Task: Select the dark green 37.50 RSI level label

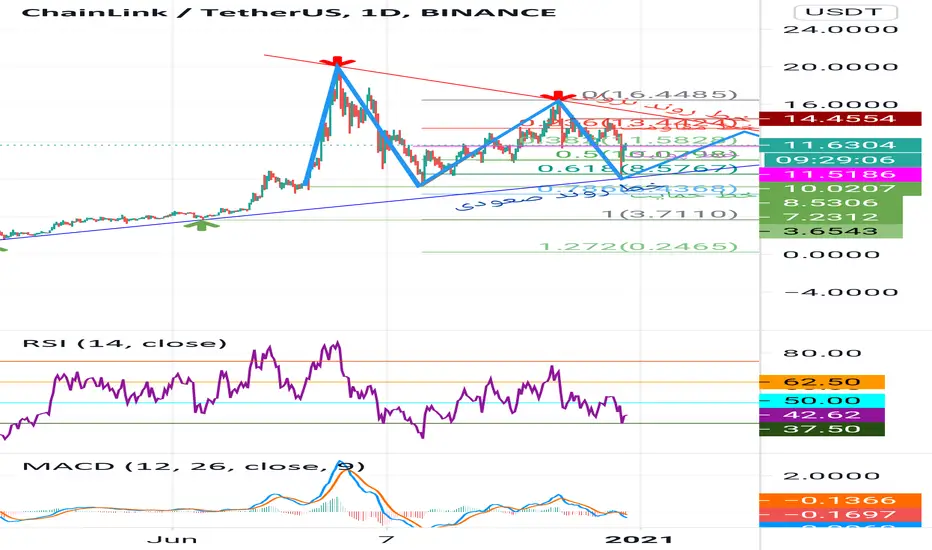Action: (822, 429)
